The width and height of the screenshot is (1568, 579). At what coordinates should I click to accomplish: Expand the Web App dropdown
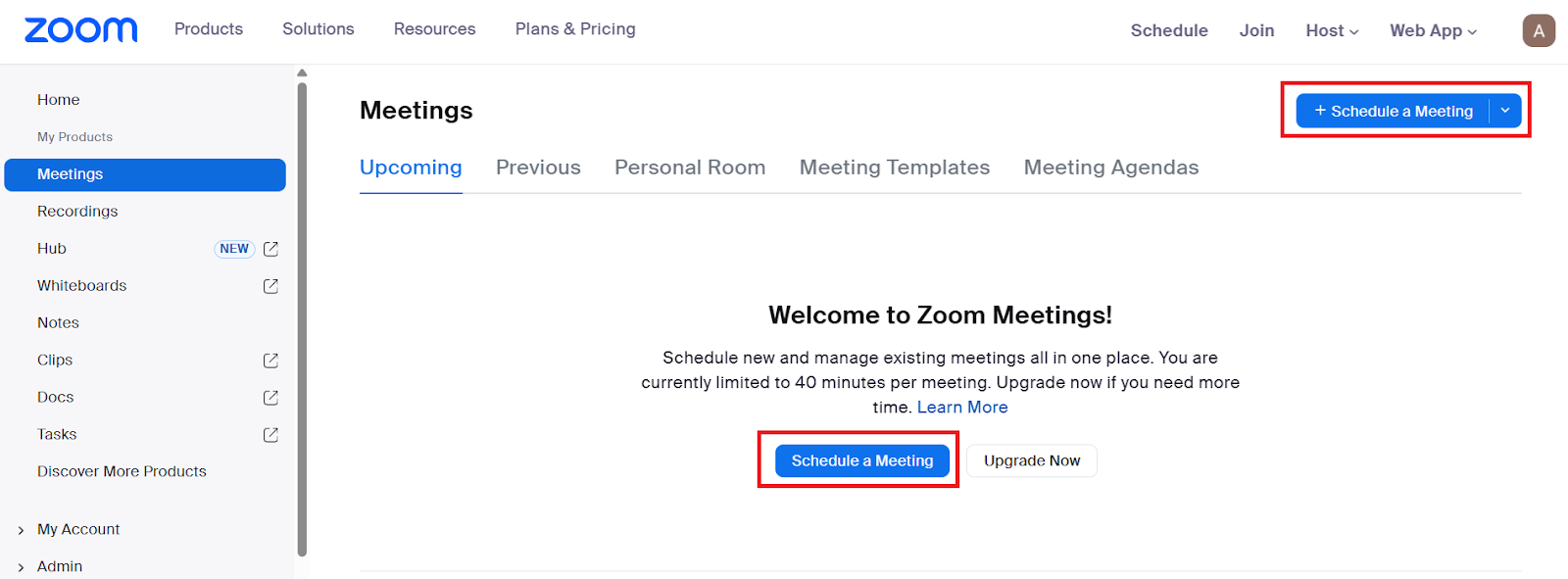[1433, 30]
